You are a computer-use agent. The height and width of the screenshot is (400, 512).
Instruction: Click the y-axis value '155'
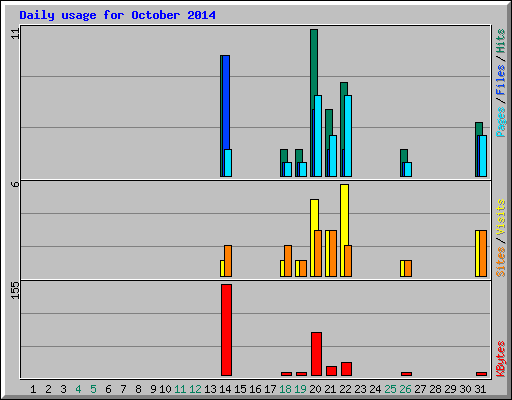point(15,290)
